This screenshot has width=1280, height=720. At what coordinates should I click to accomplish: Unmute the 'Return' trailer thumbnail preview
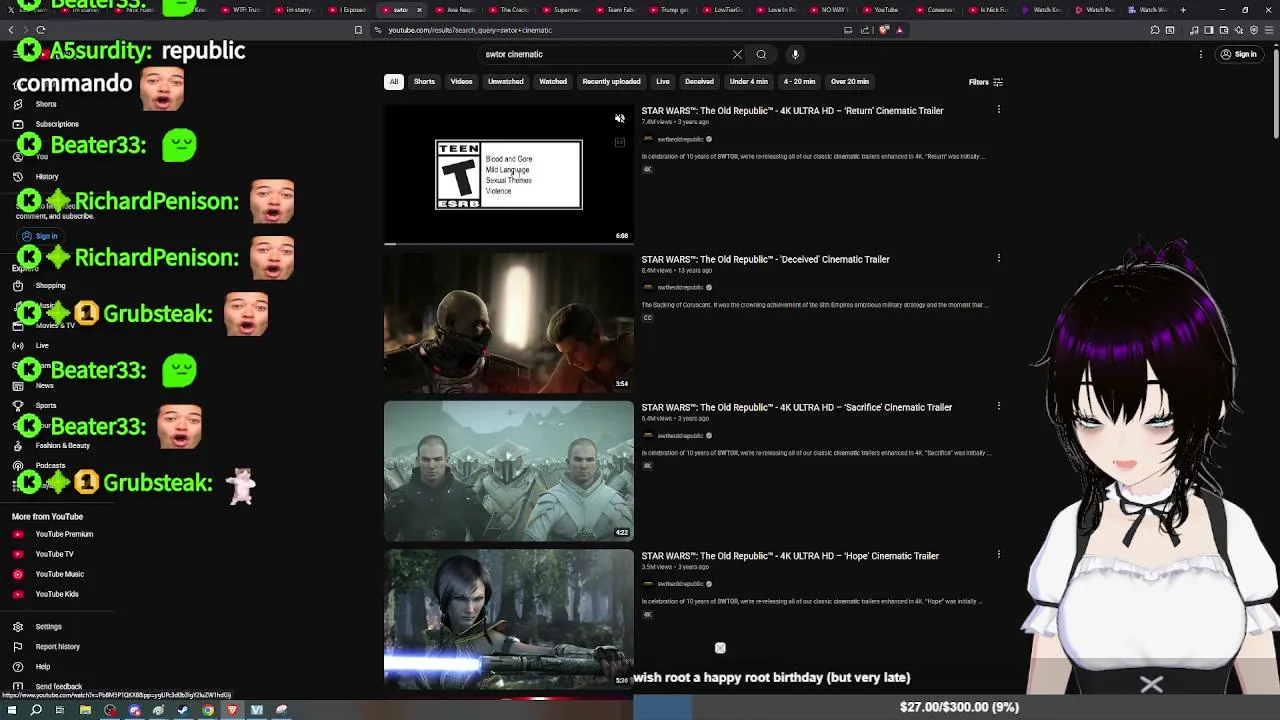point(620,119)
